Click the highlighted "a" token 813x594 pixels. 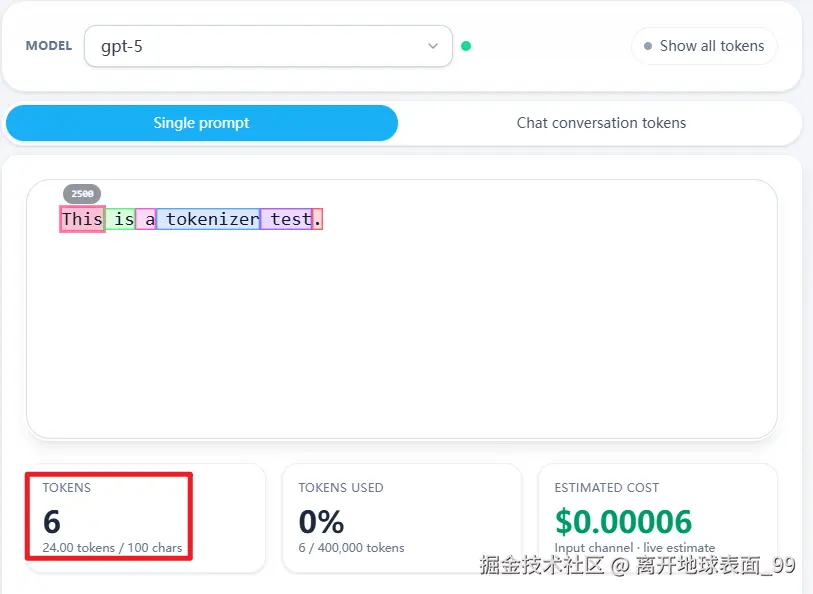point(147,219)
